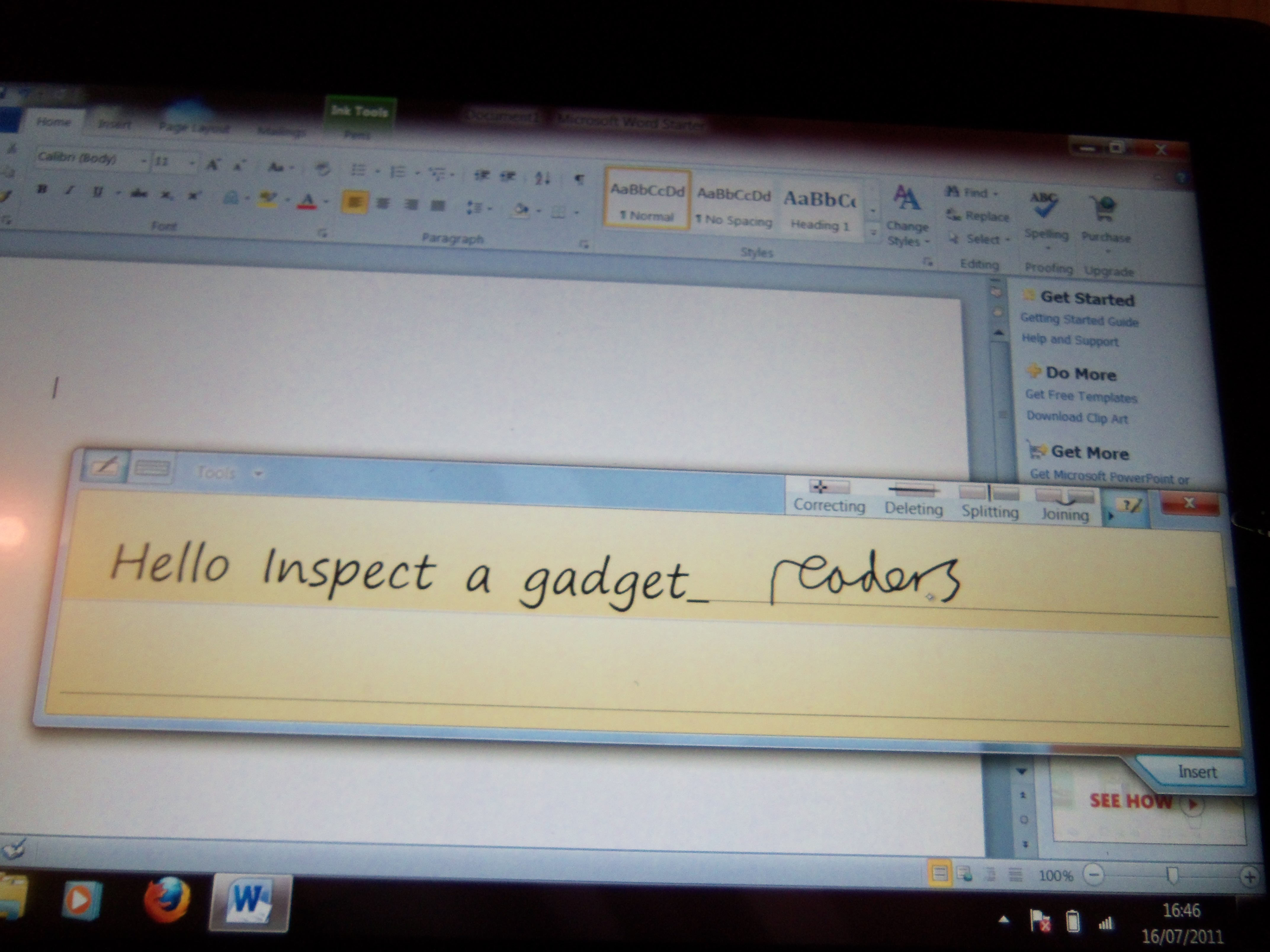
Task: Open the Calibri (Body) font name dropdown
Action: point(144,162)
